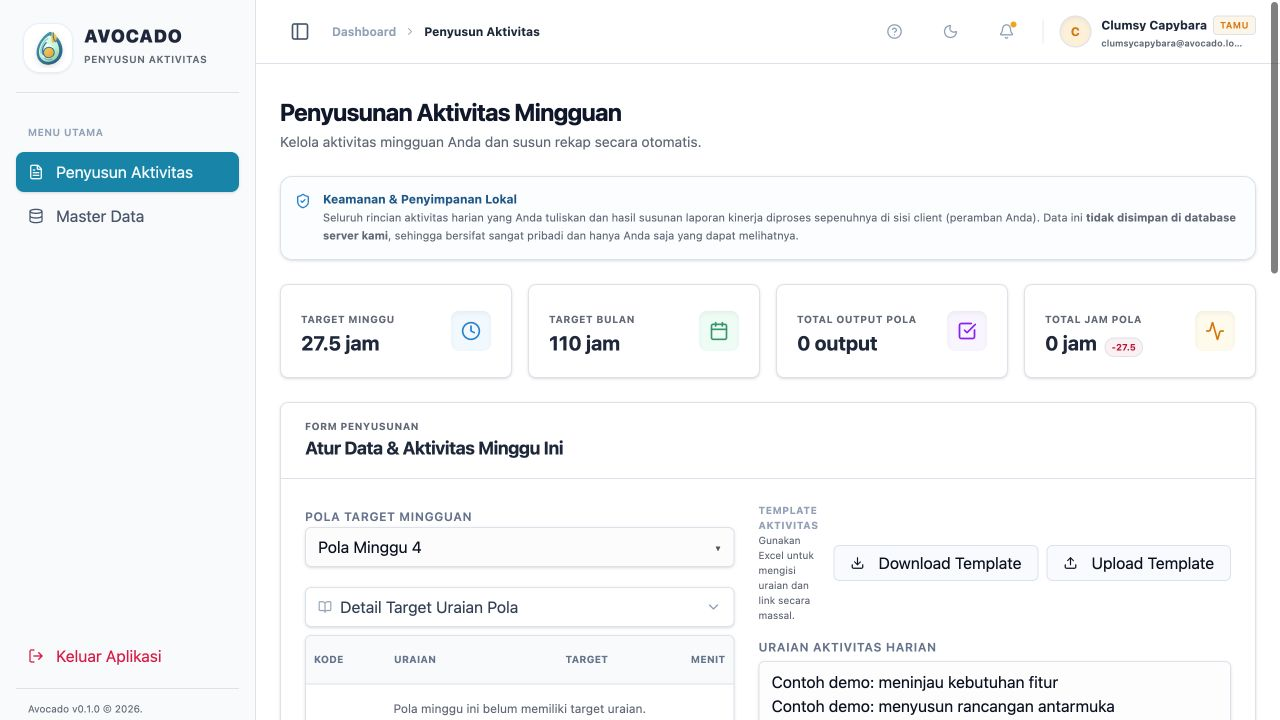
Task: Click the TARGET column header
Action: [x=587, y=660]
